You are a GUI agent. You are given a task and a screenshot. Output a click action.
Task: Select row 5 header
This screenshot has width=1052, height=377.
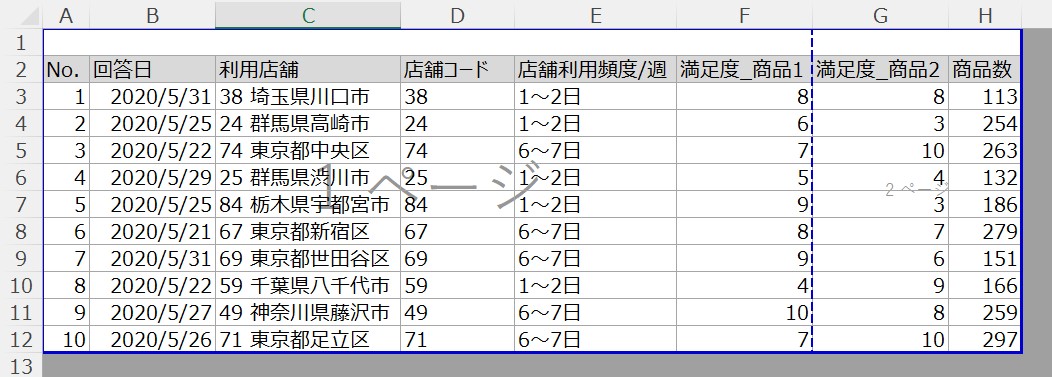click(21, 151)
